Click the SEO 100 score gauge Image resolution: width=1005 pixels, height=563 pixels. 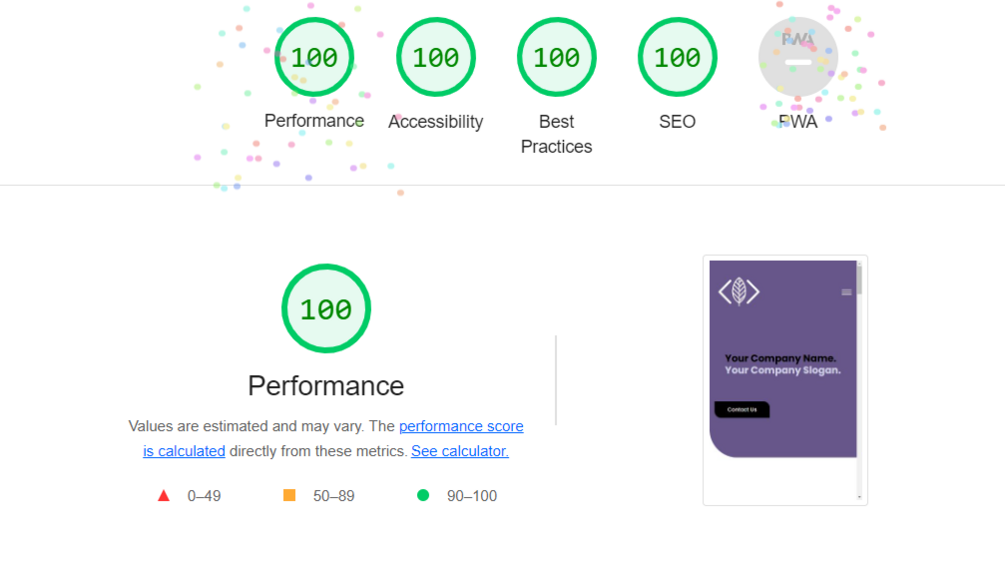click(677, 58)
